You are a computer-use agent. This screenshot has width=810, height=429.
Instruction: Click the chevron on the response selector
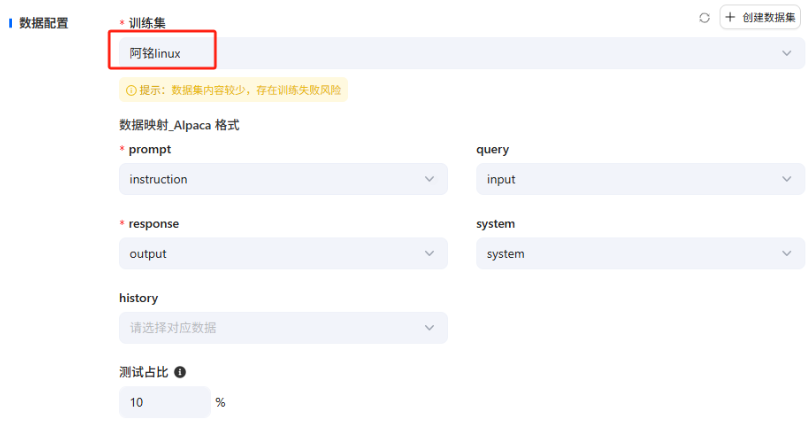430,254
